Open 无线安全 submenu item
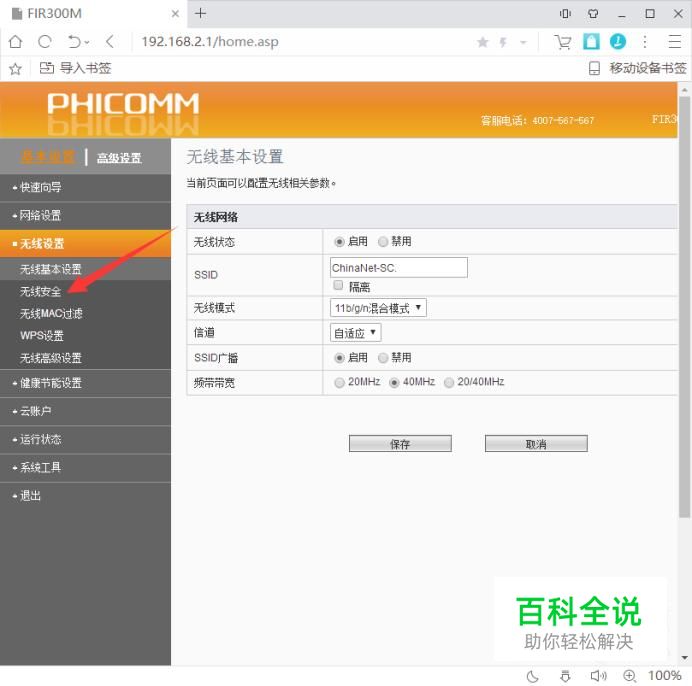Screen dimensions: 692x686 [x=41, y=291]
